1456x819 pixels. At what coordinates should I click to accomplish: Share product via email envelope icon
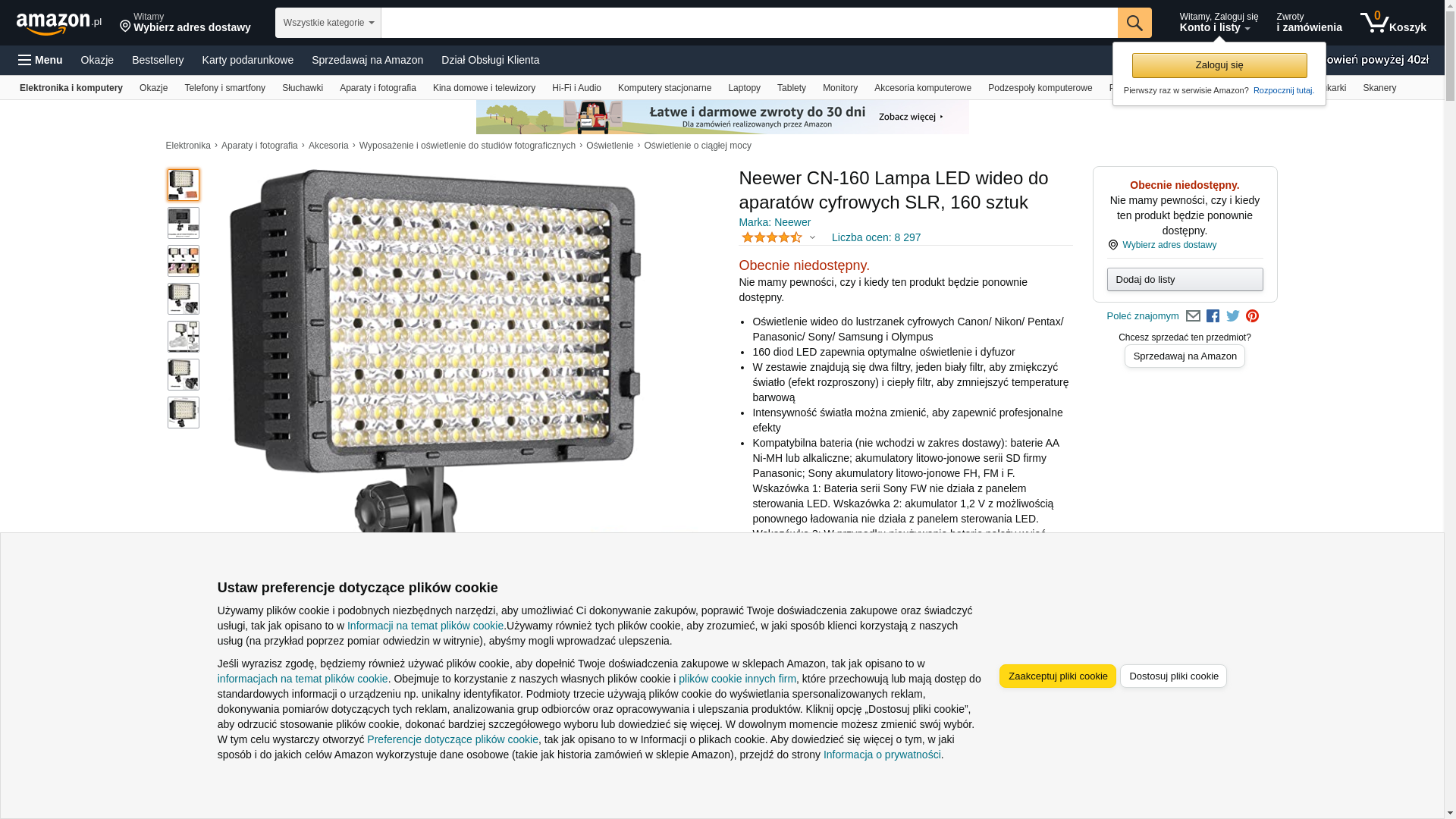coord(1193,316)
